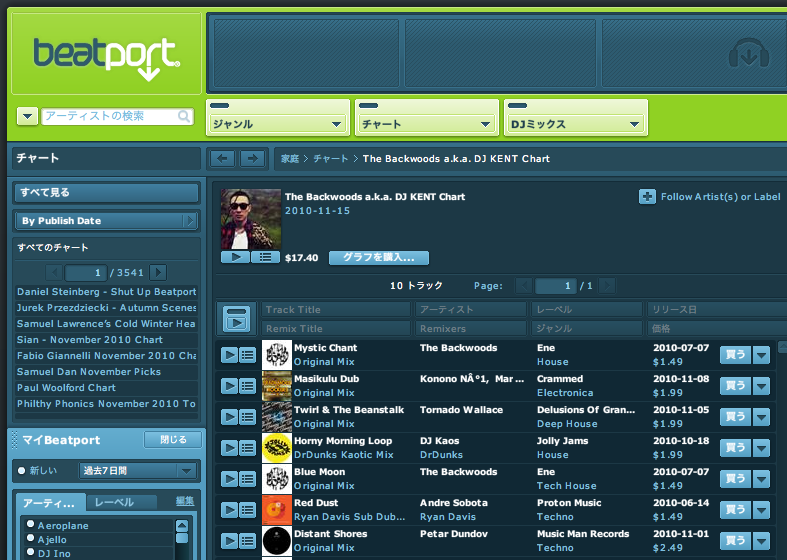Open the 過去7日間 period dropdown
Viewport: 787px width, 560px height.
138,471
